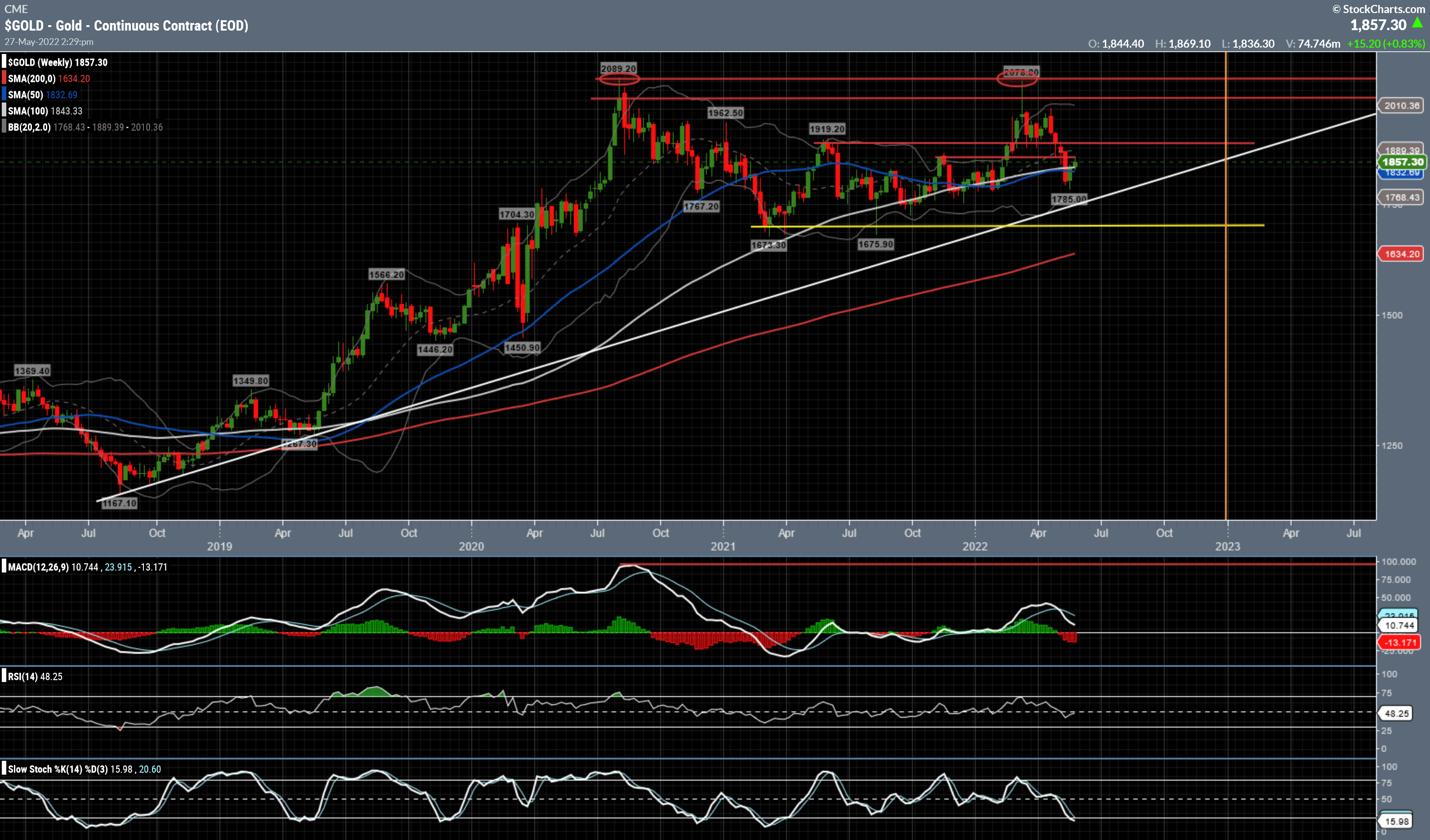Image resolution: width=1430 pixels, height=840 pixels.
Task: Click the 48.25 RSI value tag
Action: click(1397, 714)
